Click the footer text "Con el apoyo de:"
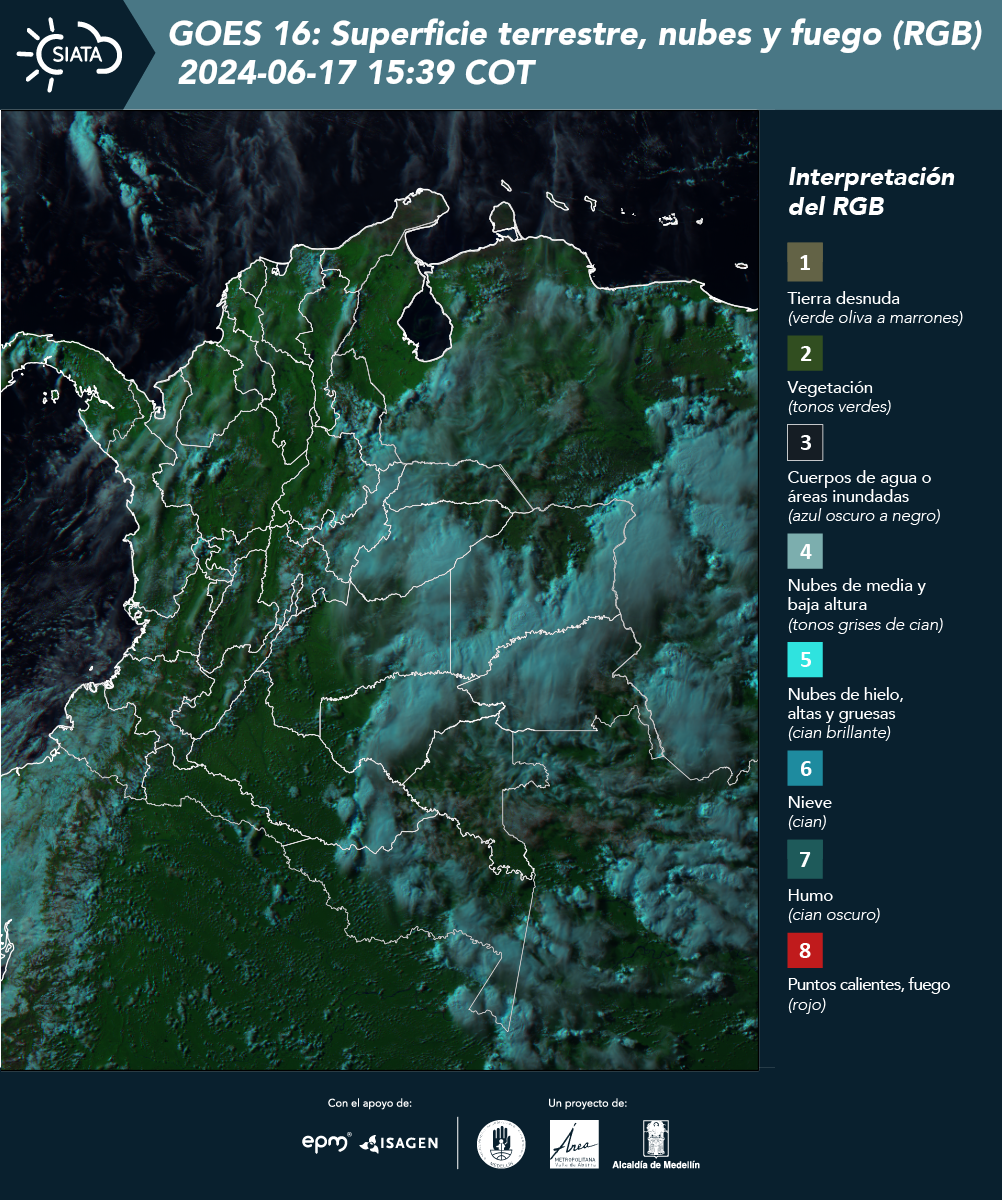 [x=370, y=1103]
